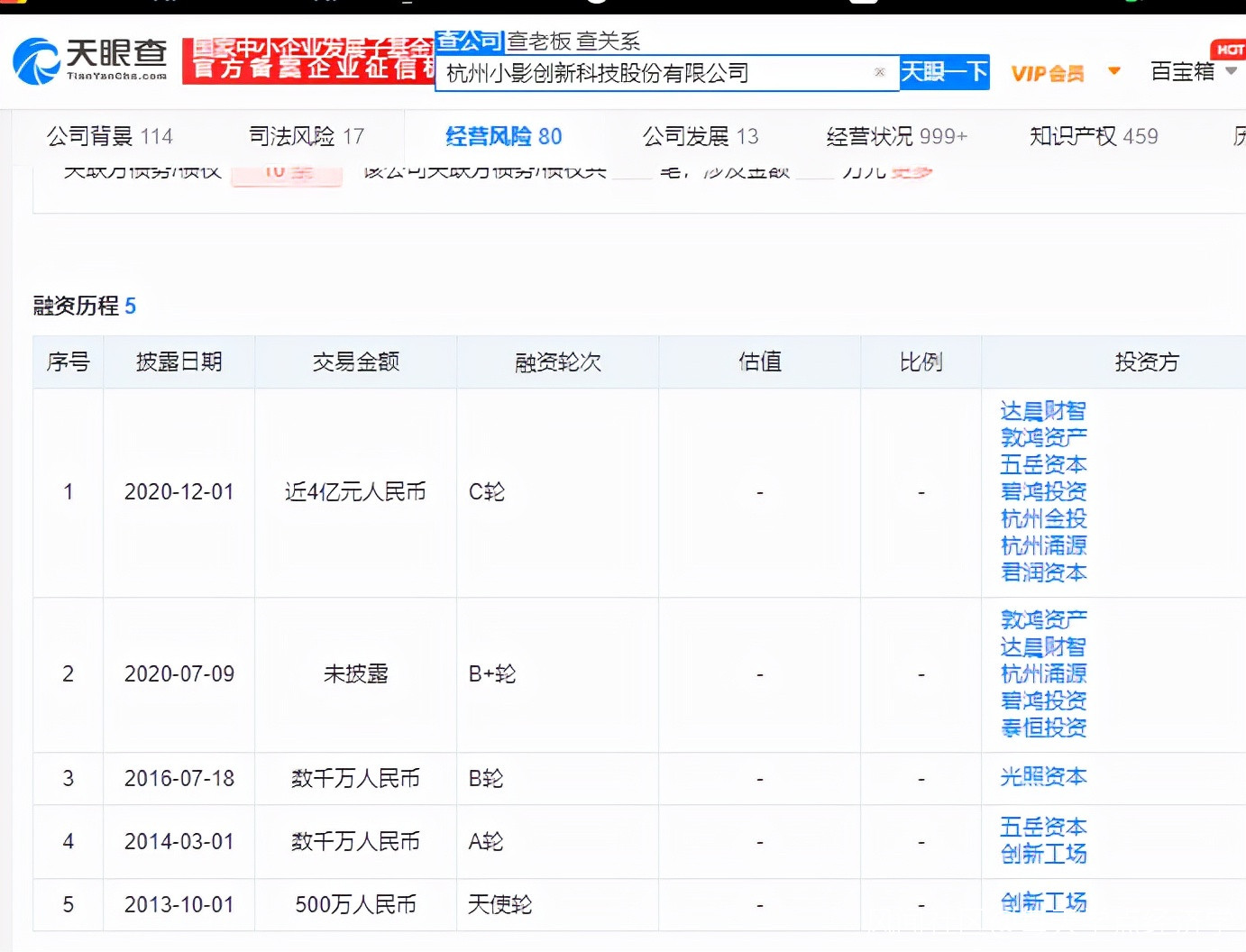Open the 百宝箱 dropdown menu
1246x952 pixels.
point(1194,71)
